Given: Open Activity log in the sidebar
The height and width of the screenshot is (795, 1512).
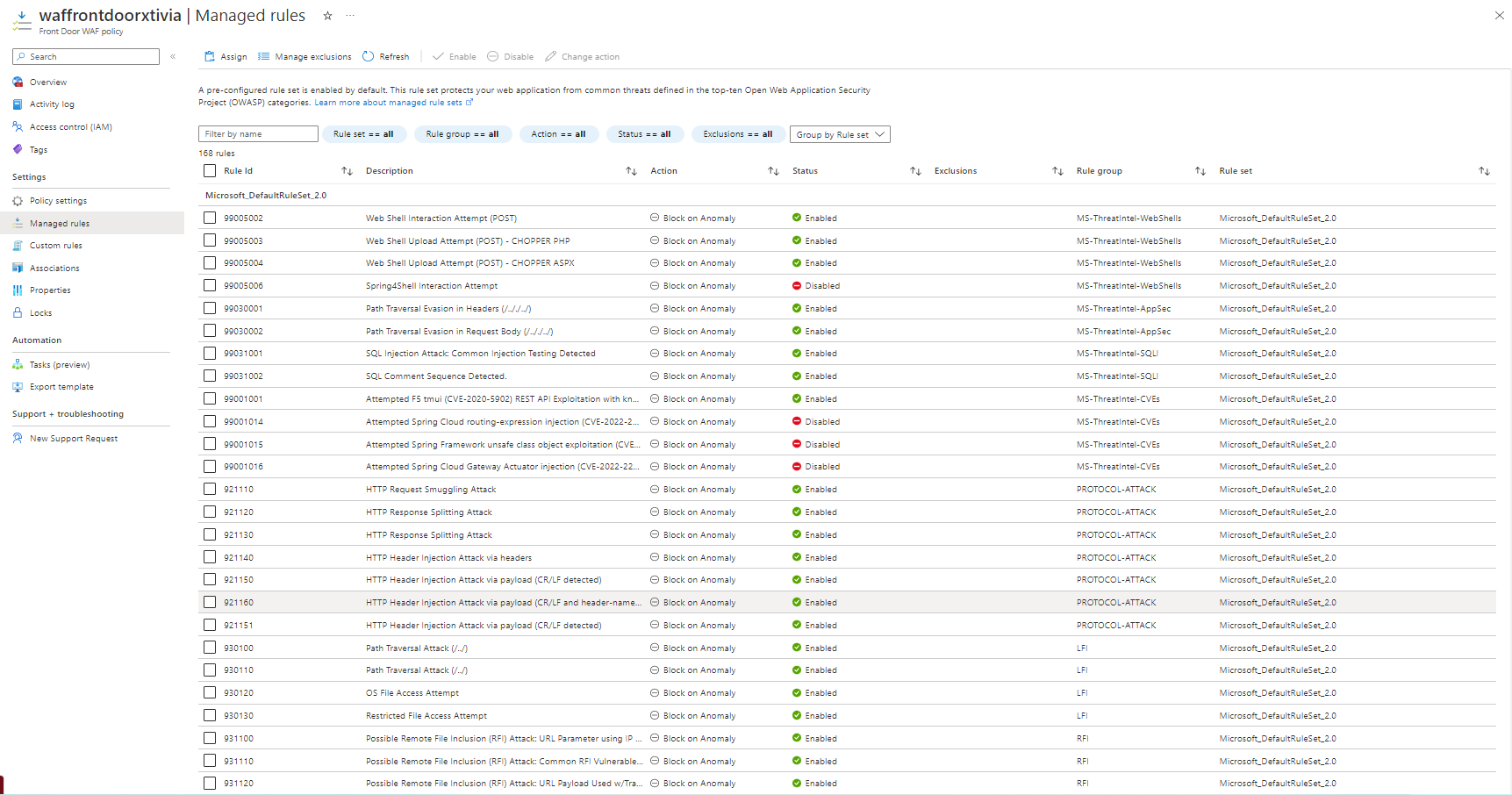Looking at the screenshot, I should pyautogui.click(x=52, y=104).
